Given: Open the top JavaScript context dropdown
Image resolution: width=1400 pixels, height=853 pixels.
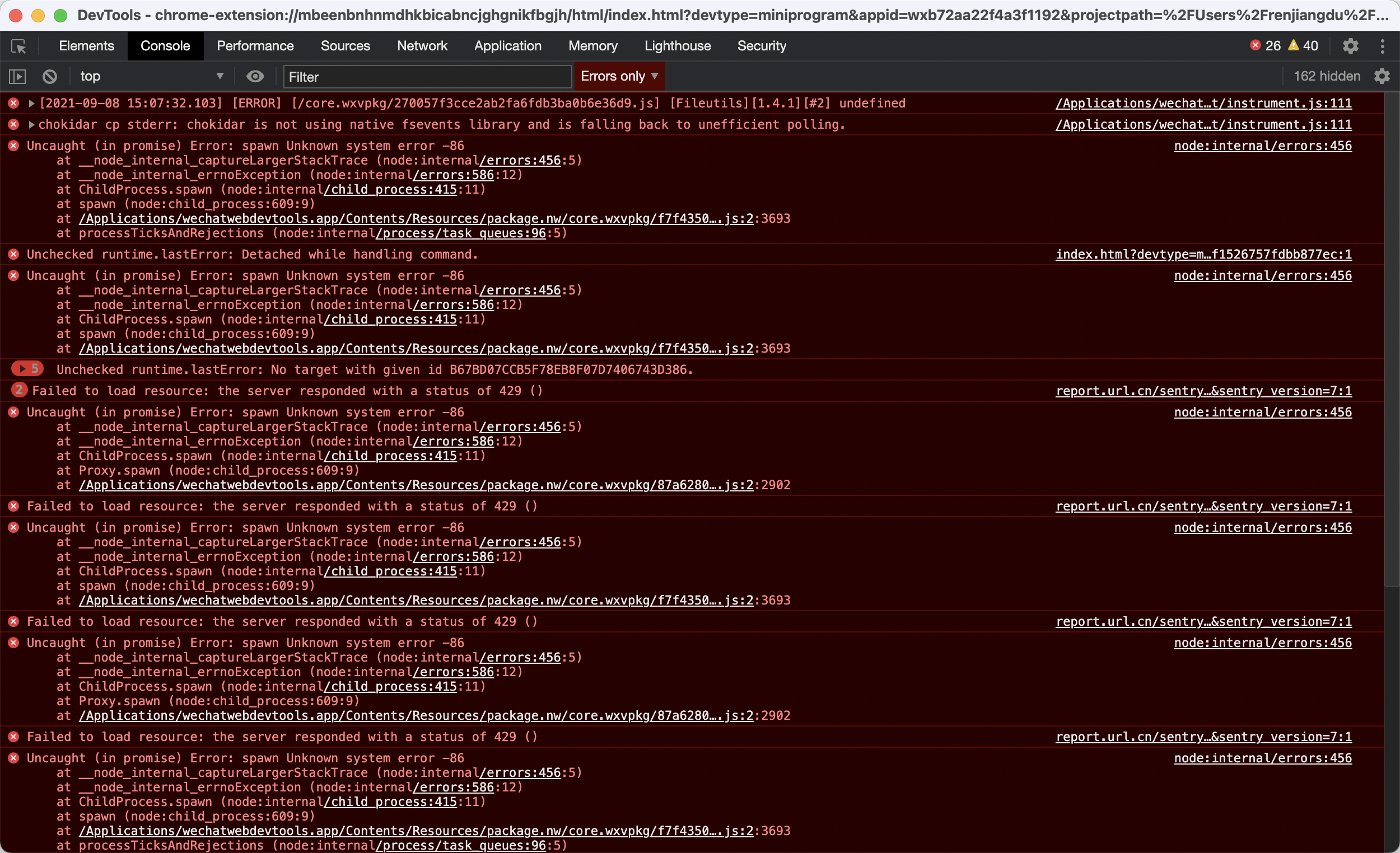Looking at the screenshot, I should coord(151,76).
